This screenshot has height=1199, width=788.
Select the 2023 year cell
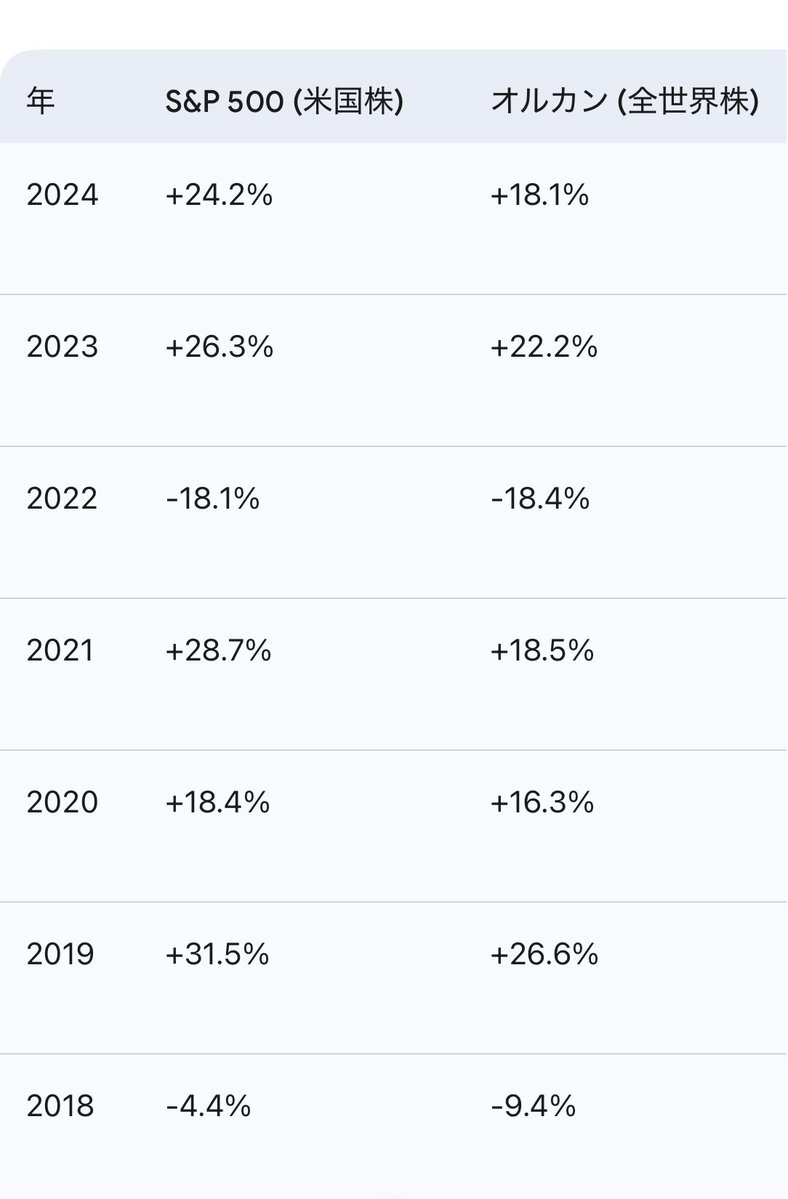click(62, 347)
